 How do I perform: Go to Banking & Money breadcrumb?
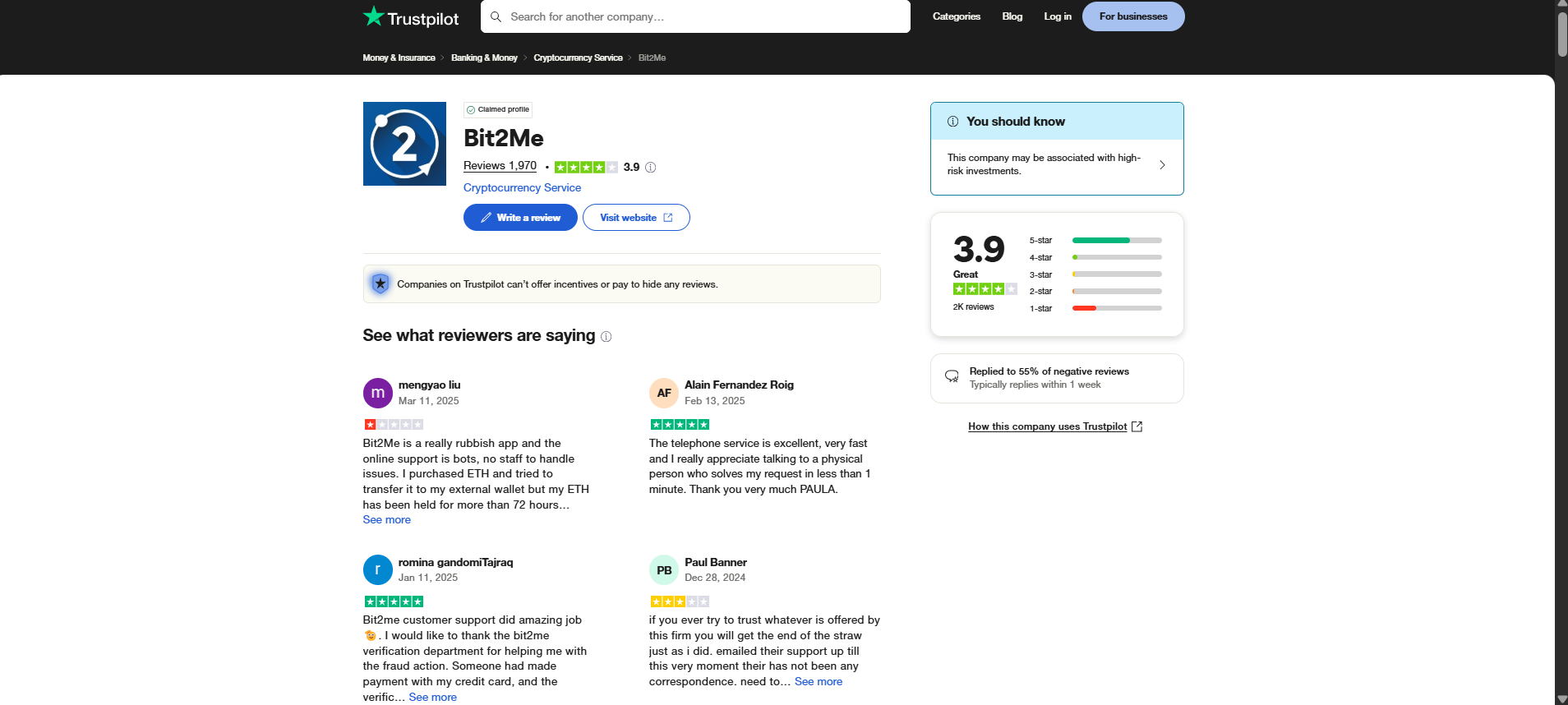(484, 58)
